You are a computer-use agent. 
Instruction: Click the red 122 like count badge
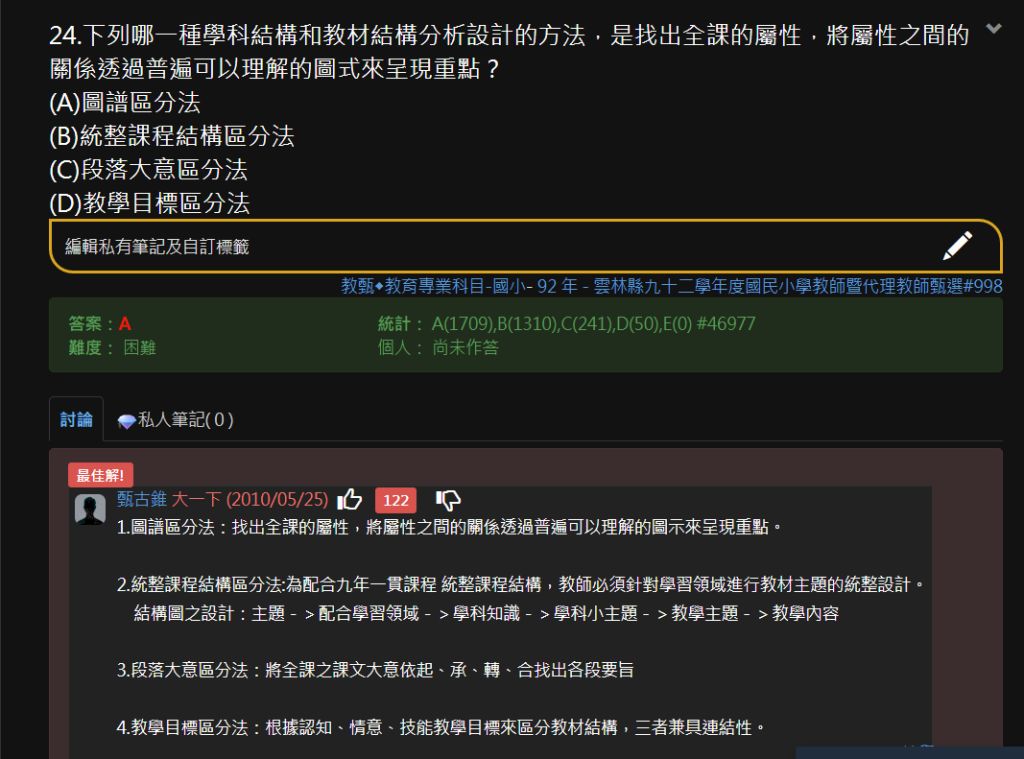396,500
